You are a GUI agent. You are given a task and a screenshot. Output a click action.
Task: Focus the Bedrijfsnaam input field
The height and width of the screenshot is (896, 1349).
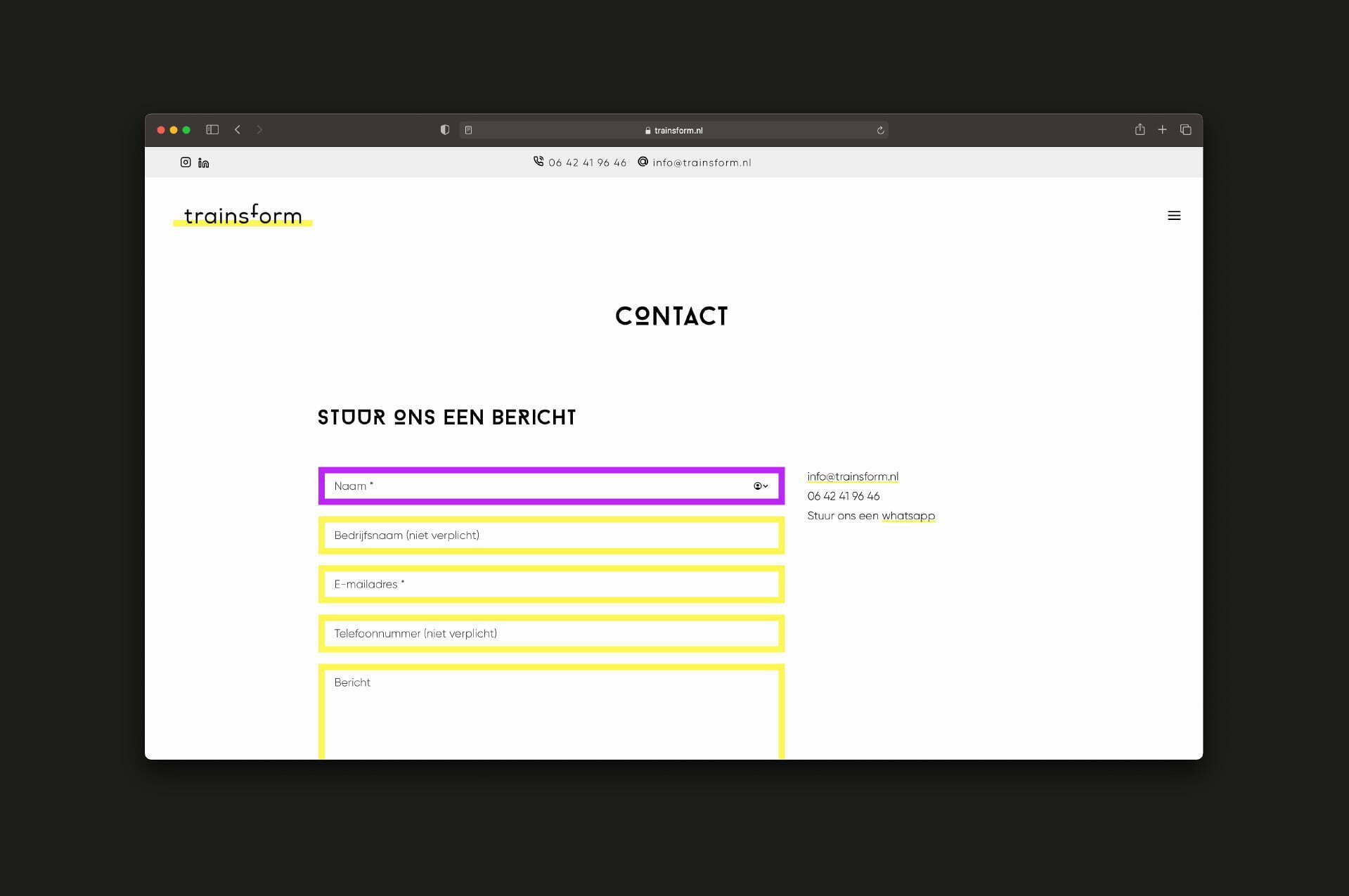(x=551, y=535)
